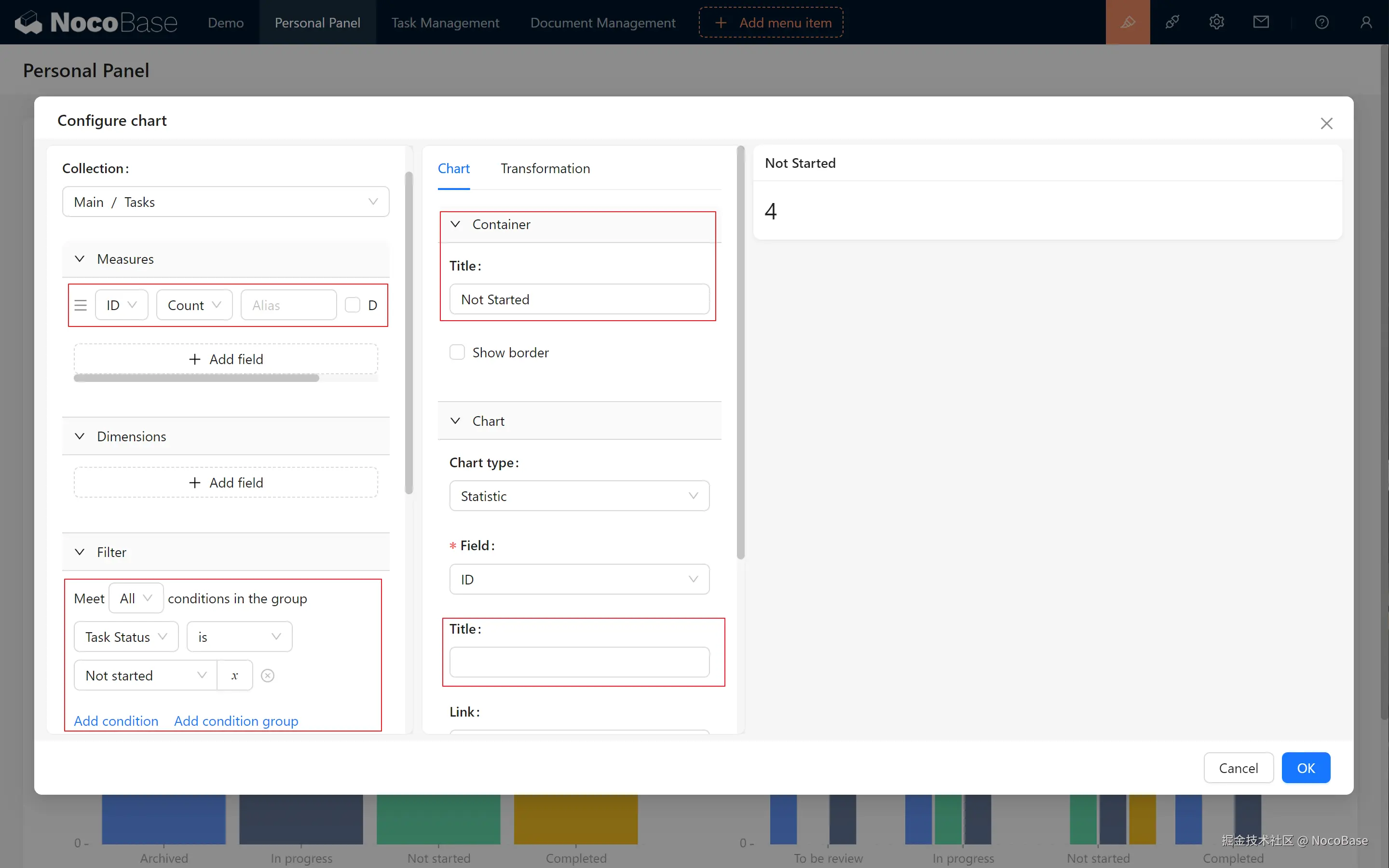Click the help question mark icon
Image resolution: width=1389 pixels, height=868 pixels.
[x=1321, y=22]
